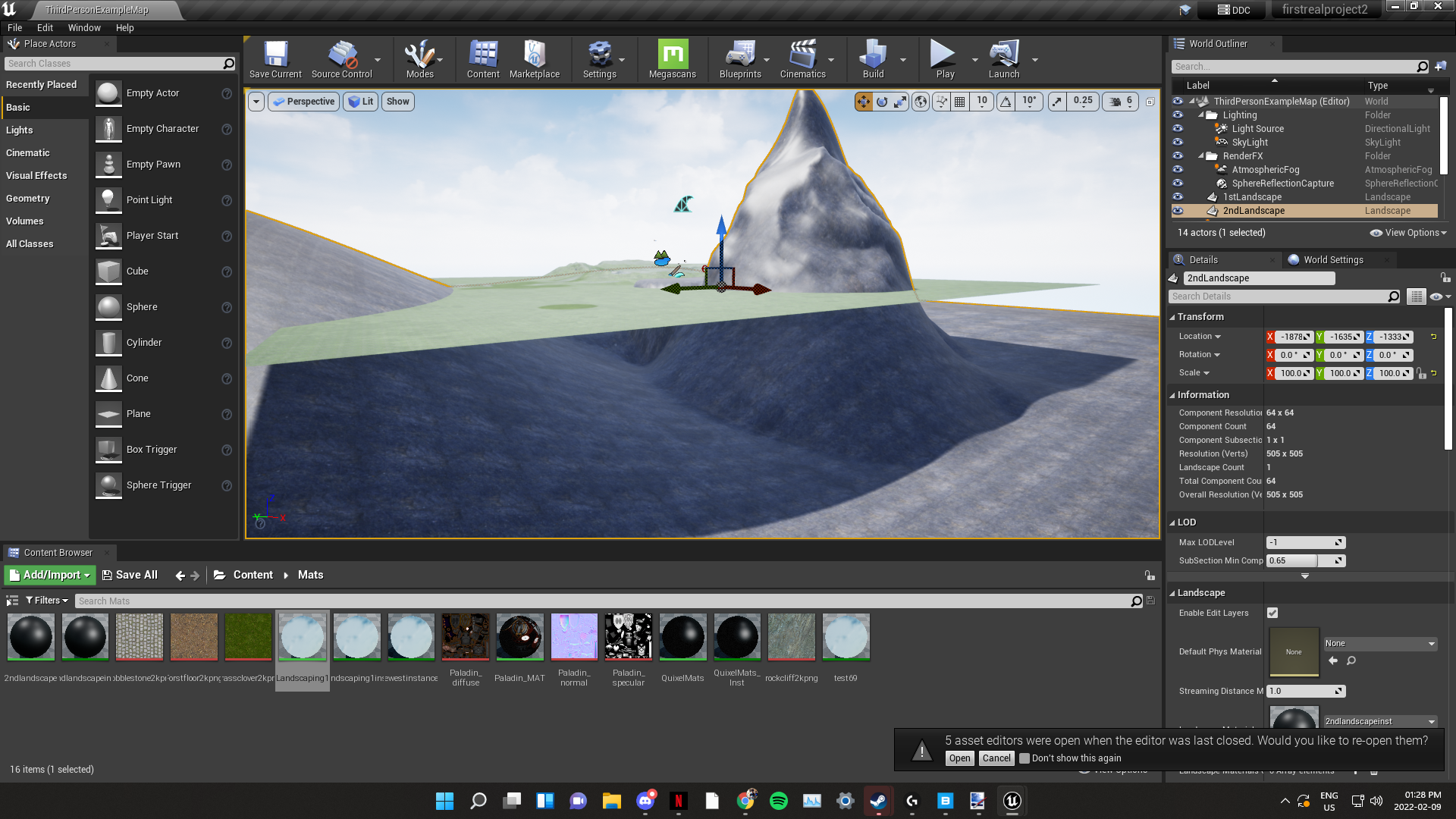This screenshot has width=1456, height=819.
Task: Open the Cinematics toolbar button
Action: click(803, 59)
